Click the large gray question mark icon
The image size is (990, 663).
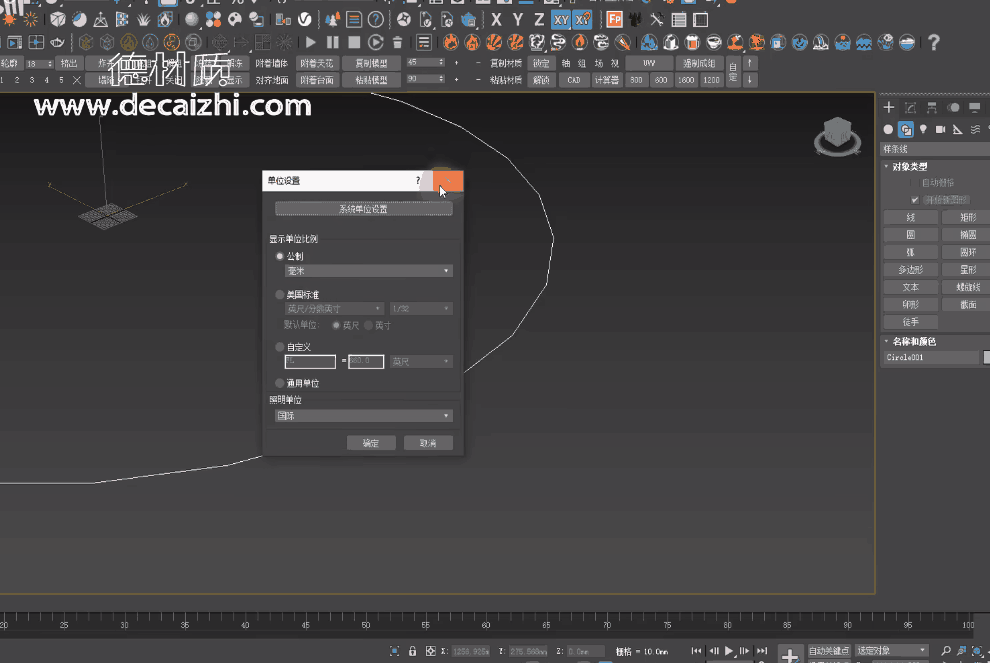(x=934, y=42)
